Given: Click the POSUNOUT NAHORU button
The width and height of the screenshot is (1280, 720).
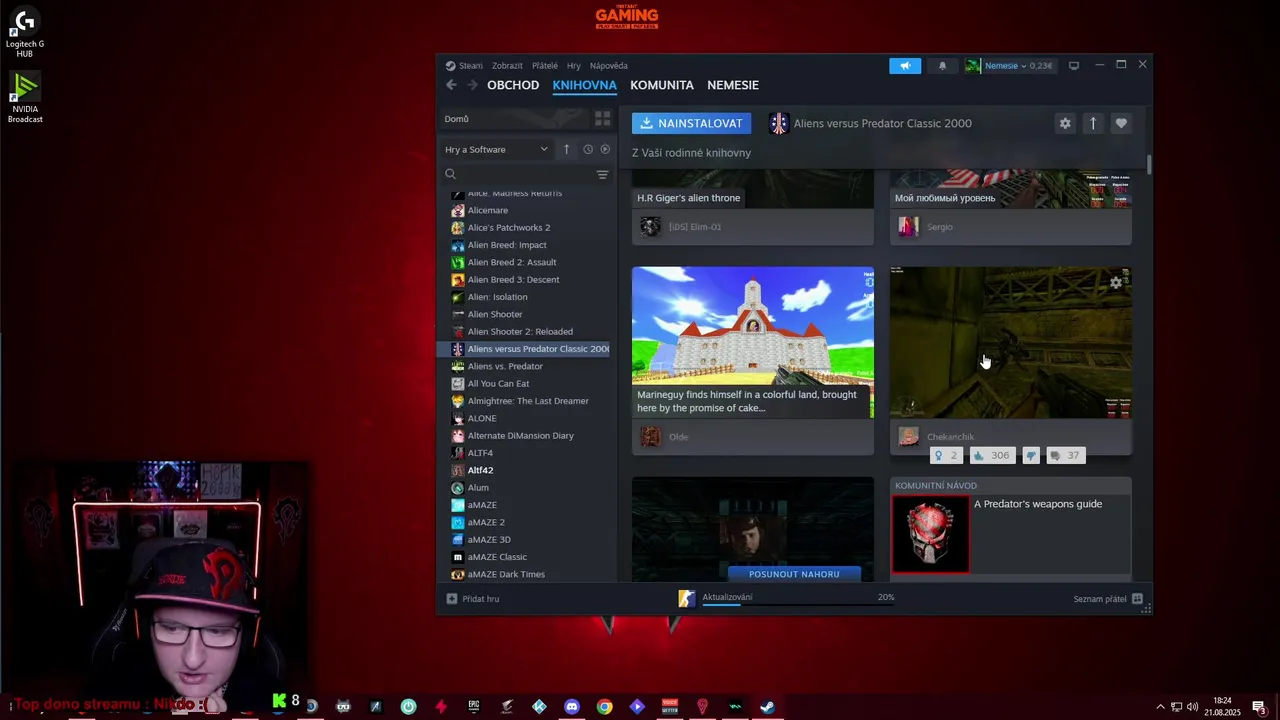Looking at the screenshot, I should click(x=794, y=574).
